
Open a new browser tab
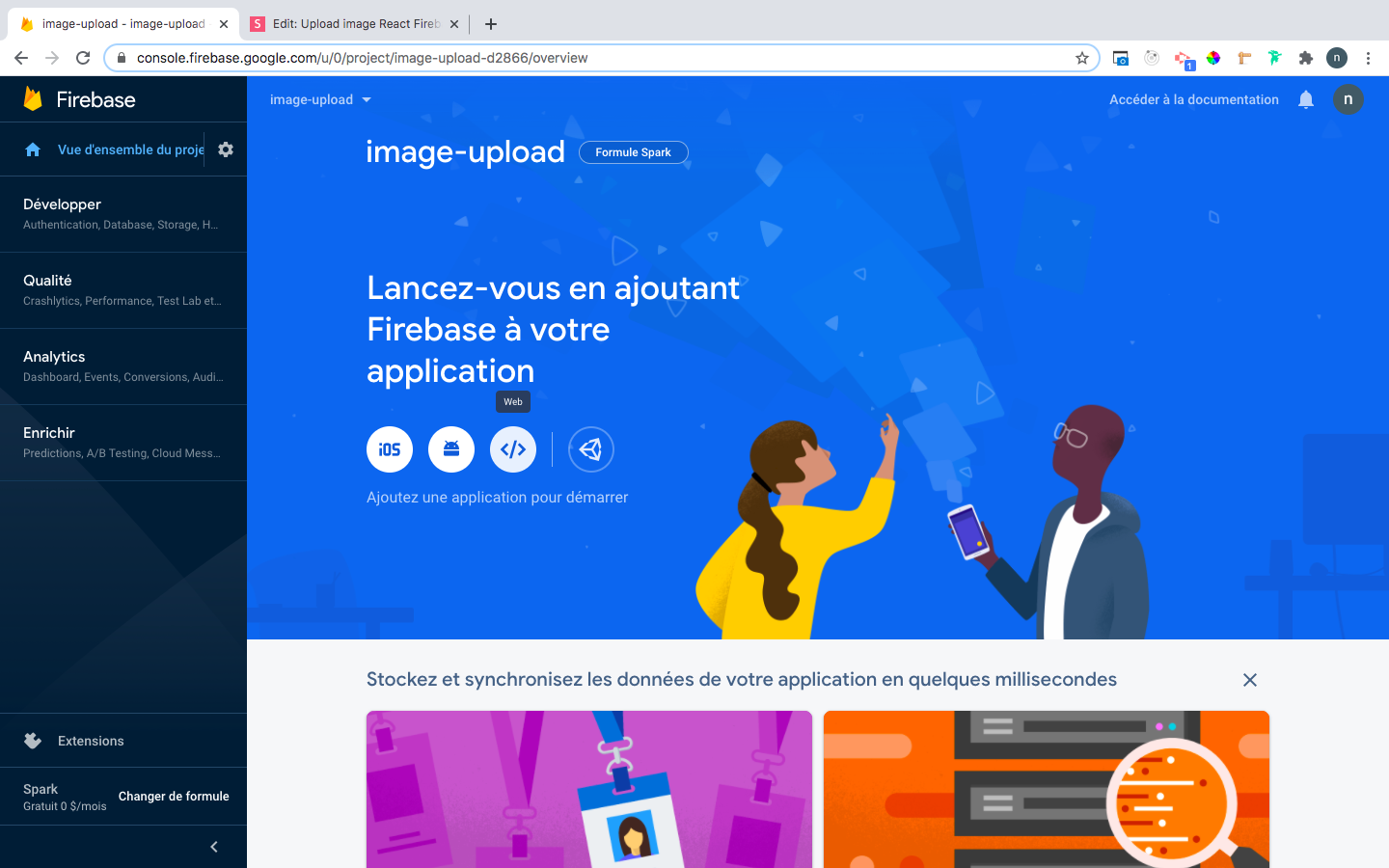click(x=491, y=24)
